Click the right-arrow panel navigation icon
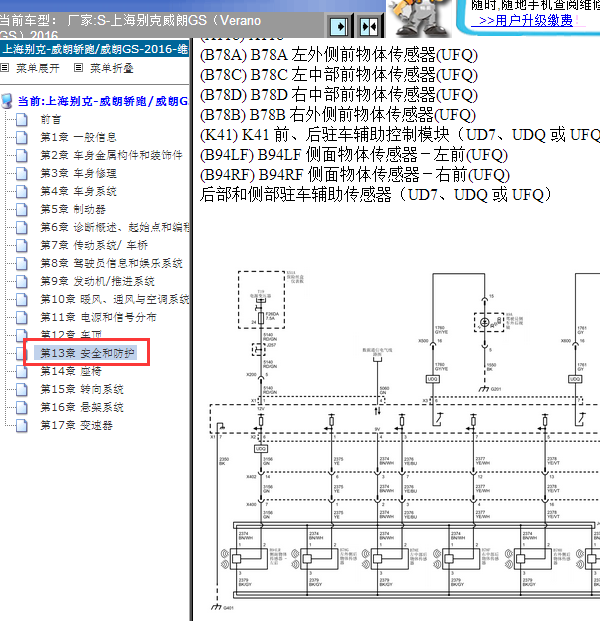The height and width of the screenshot is (621, 600). (339, 27)
